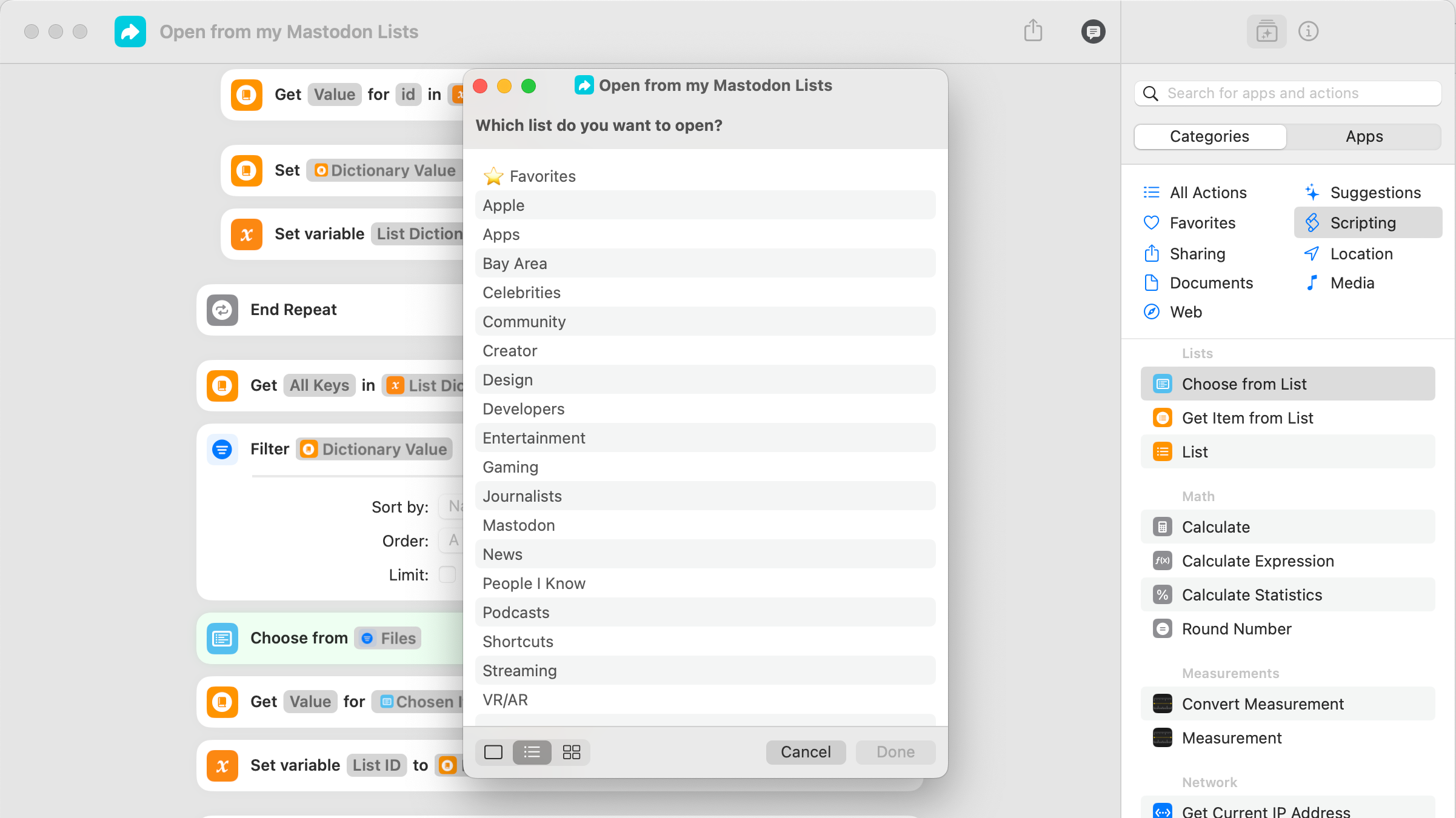1456x818 pixels.
Task: Click the List action's orange icon
Action: pyautogui.click(x=1162, y=452)
